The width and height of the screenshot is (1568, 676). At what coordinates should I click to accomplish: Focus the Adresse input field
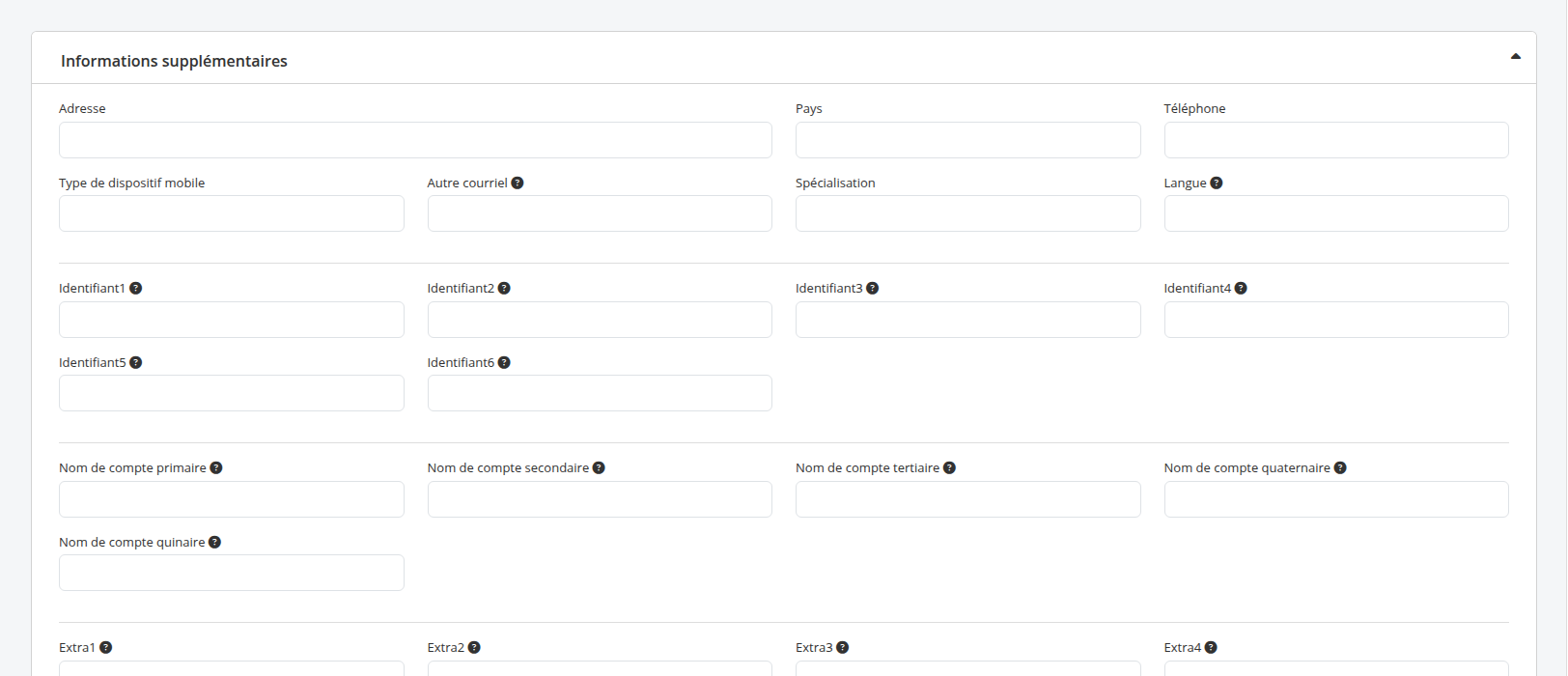click(x=415, y=140)
